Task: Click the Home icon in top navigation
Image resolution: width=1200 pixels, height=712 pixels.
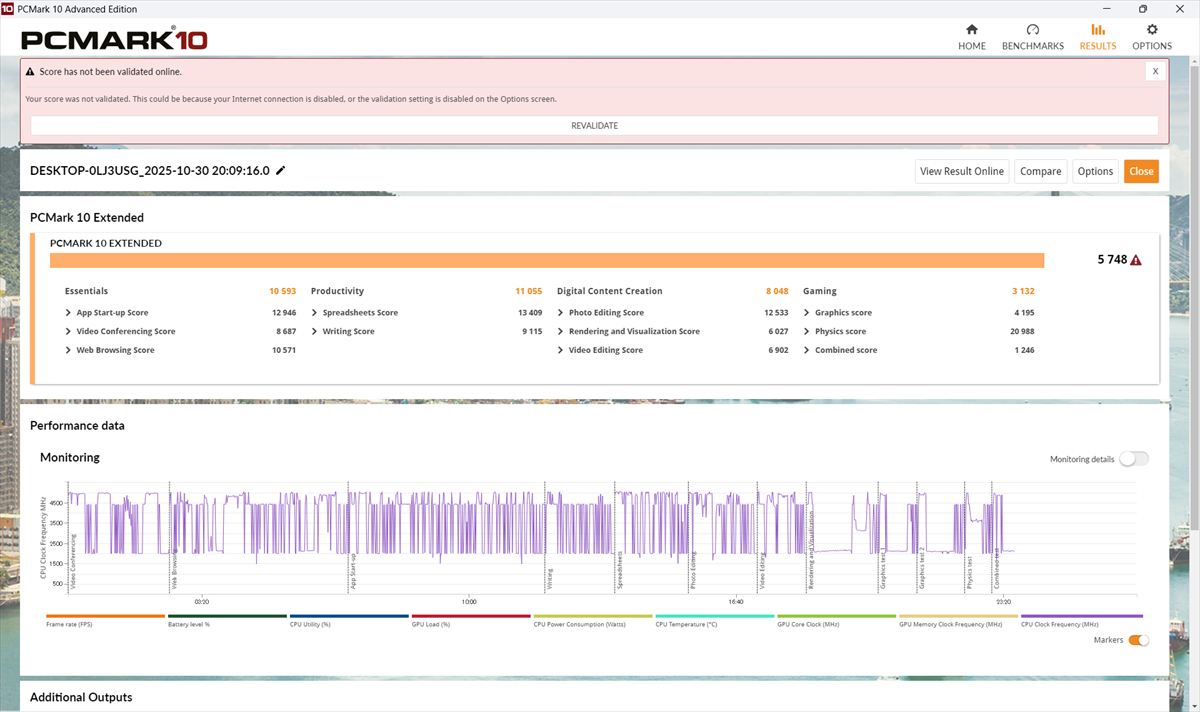Action: pyautogui.click(x=971, y=30)
